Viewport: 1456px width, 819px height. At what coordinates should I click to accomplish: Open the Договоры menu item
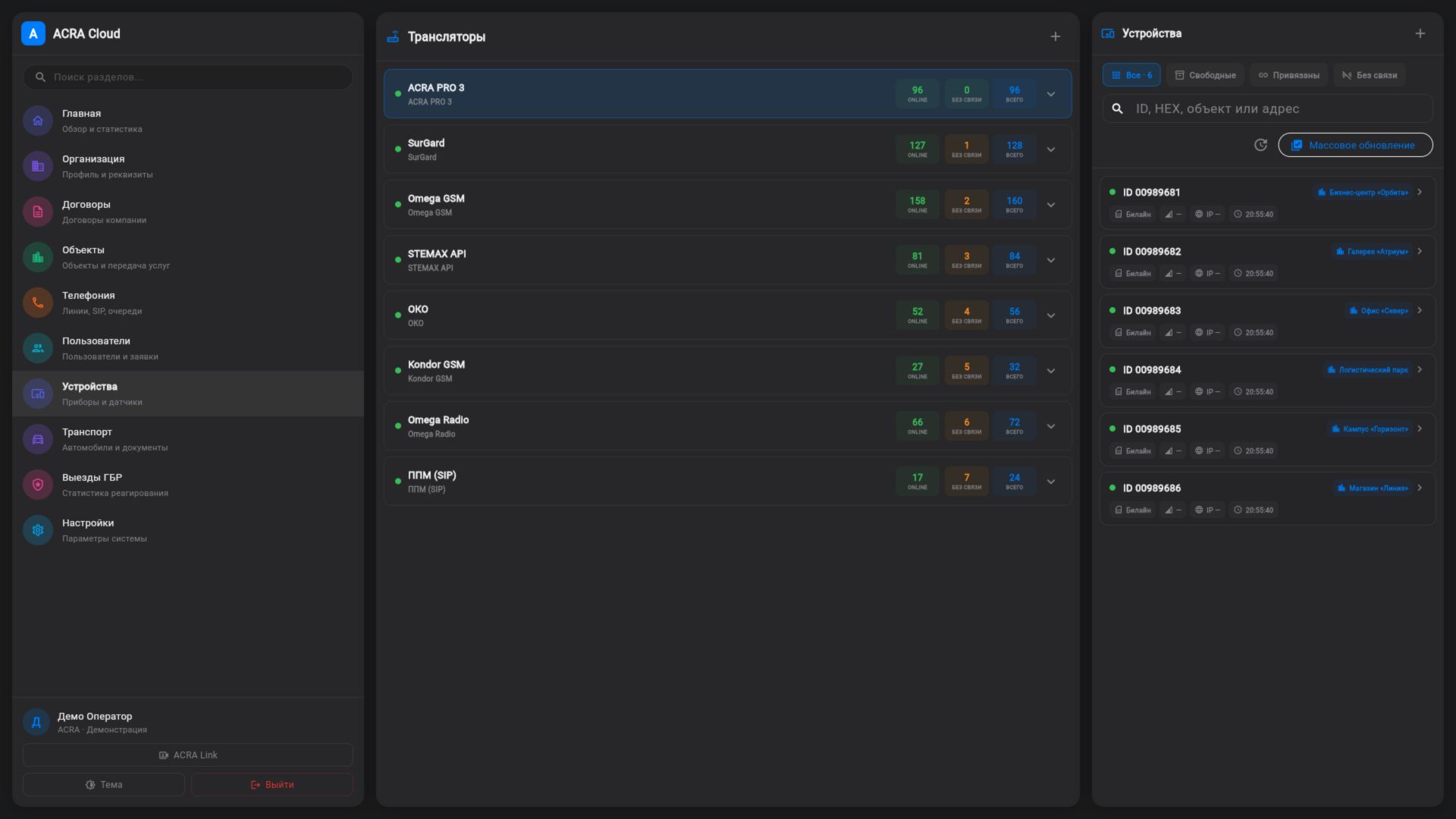pos(188,212)
